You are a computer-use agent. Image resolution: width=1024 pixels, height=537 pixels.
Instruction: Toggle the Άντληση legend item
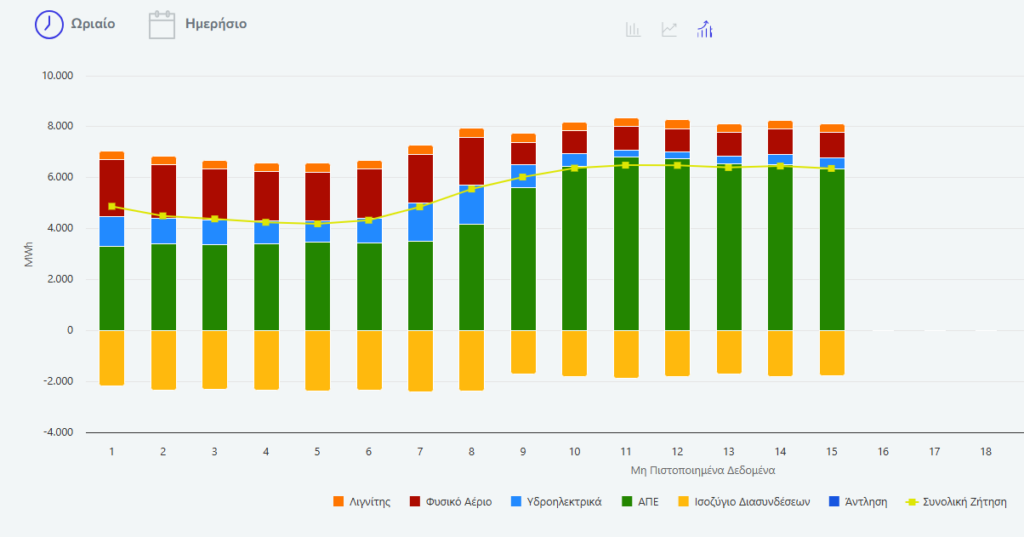tap(866, 502)
